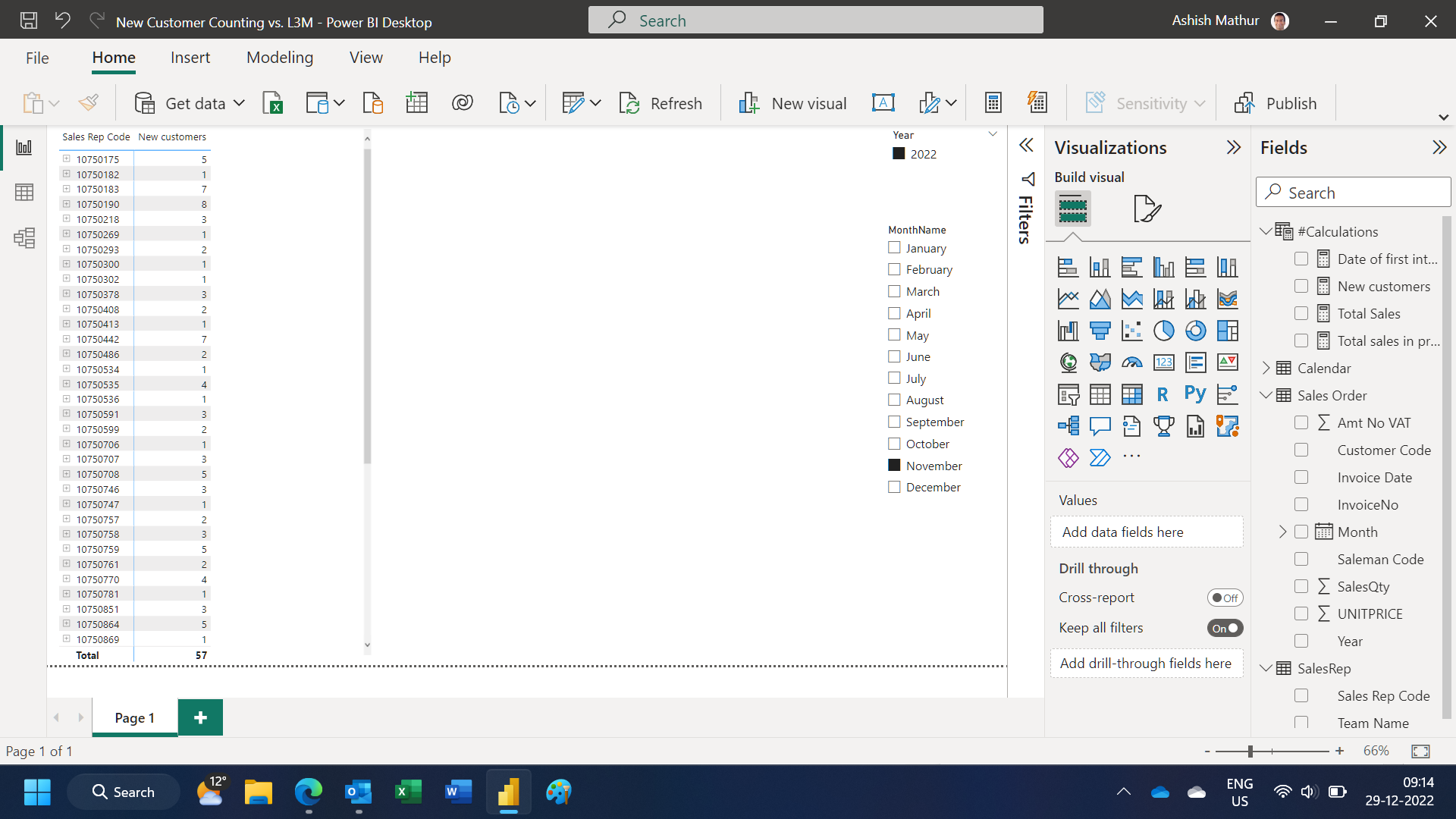Collapse the SalesRep table
The image size is (1456, 819).
(1266, 668)
